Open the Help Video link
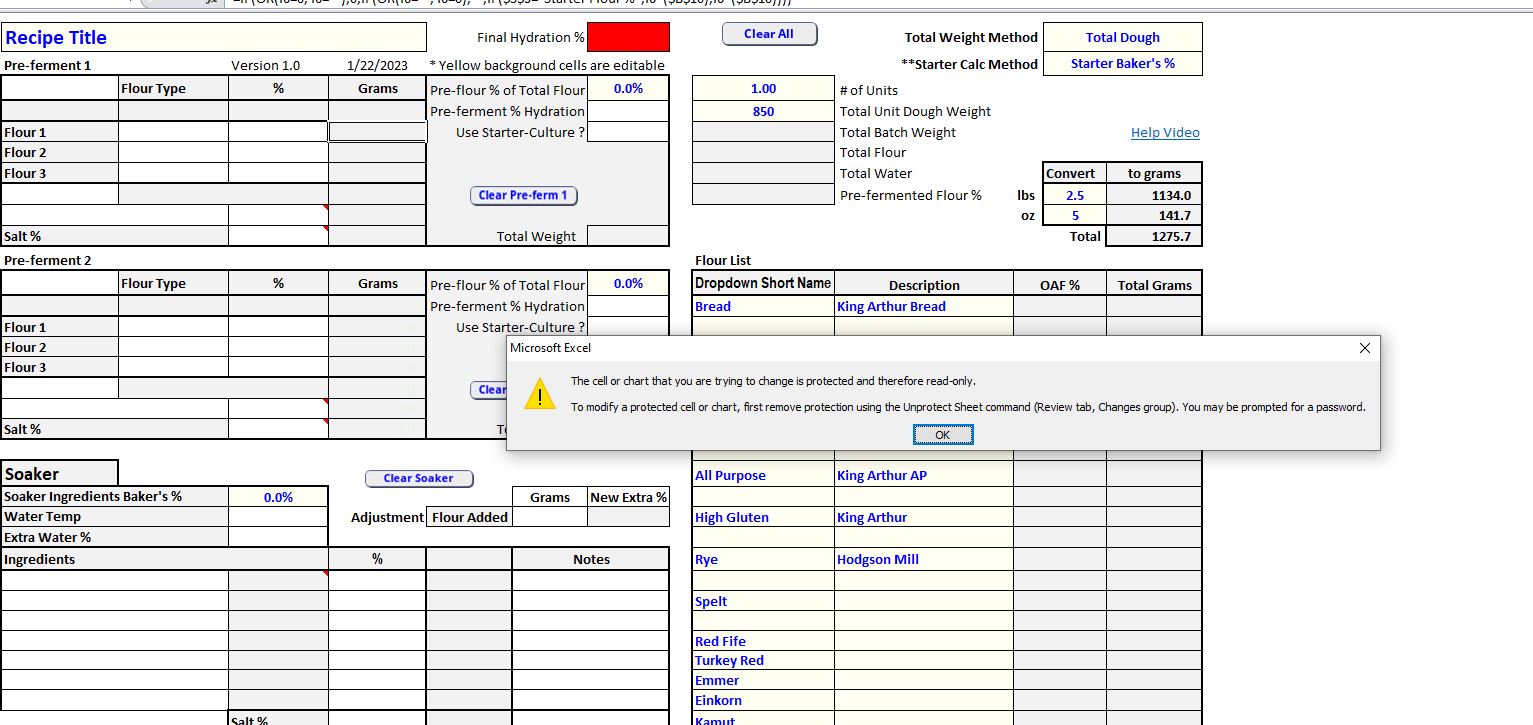 pos(1165,132)
